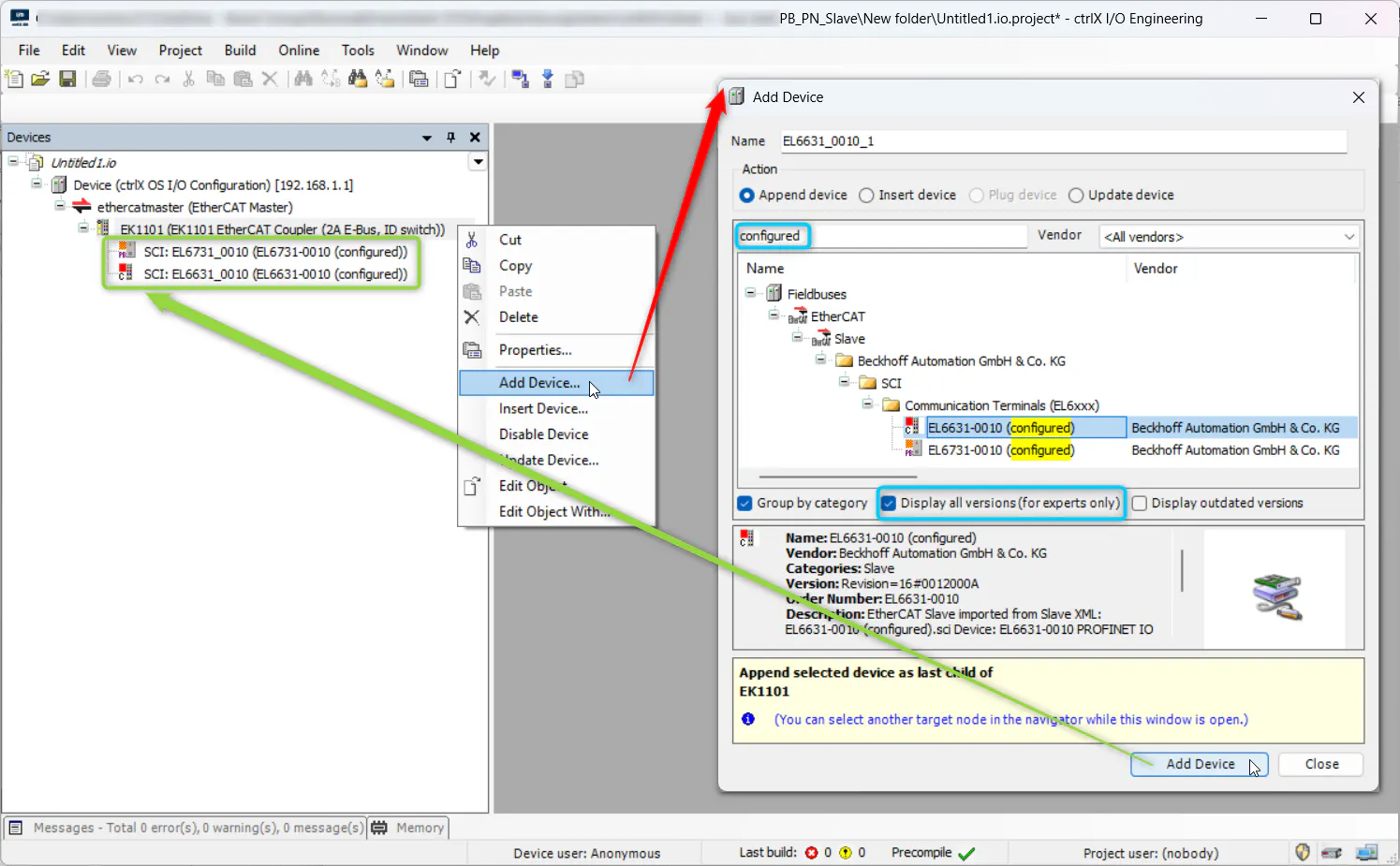The height and width of the screenshot is (866, 1400).
Task: Click the Open Project folder icon
Action: click(40, 80)
